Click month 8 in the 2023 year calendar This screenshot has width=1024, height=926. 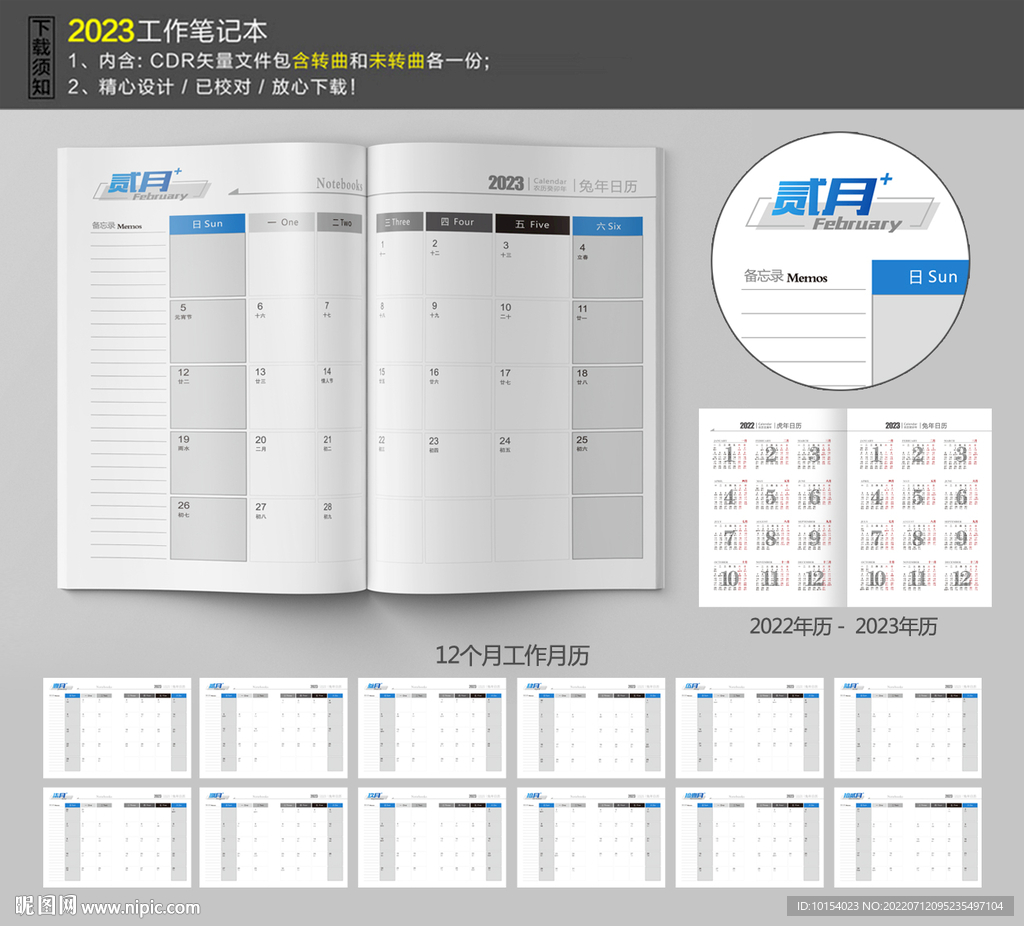pyautogui.click(x=918, y=537)
